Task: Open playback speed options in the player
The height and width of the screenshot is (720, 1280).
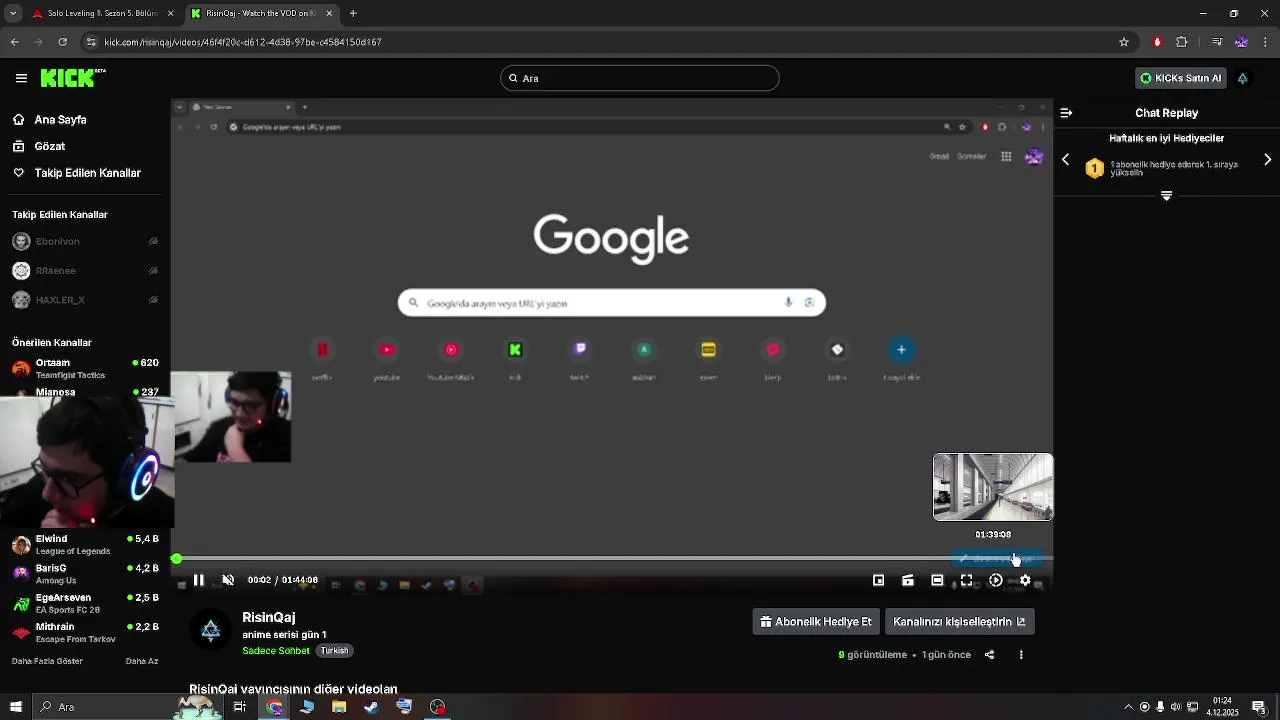Action: coord(996,580)
